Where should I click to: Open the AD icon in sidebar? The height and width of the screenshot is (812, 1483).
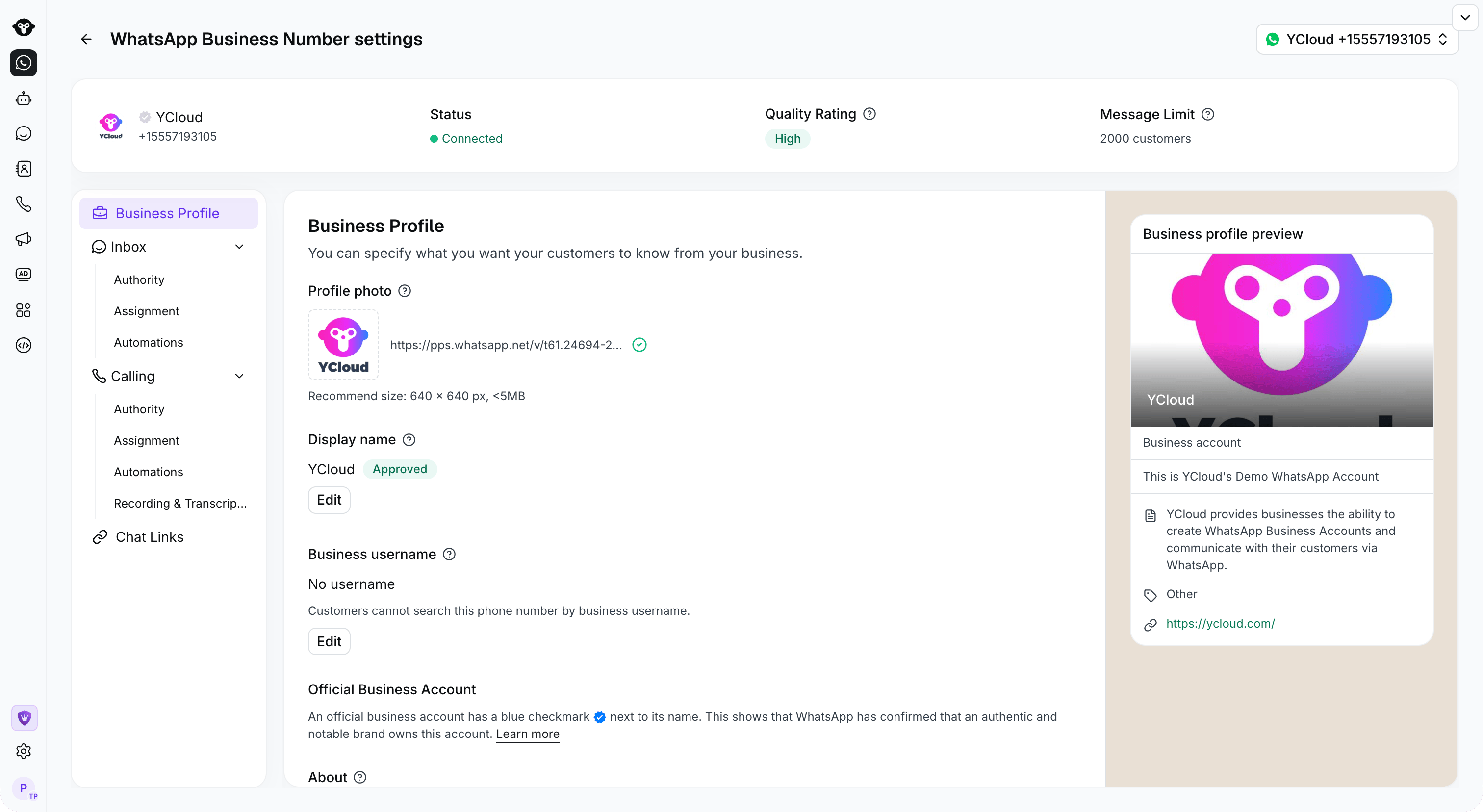pos(24,275)
